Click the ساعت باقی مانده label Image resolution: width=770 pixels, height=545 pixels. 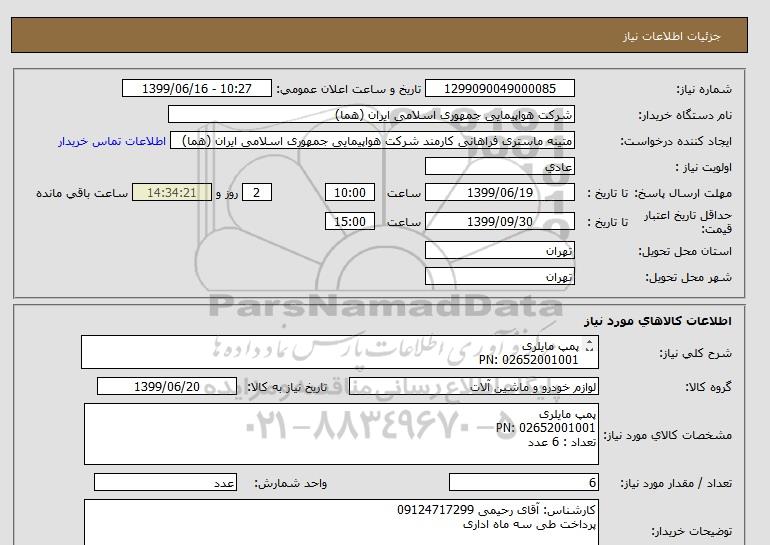[x=82, y=193]
